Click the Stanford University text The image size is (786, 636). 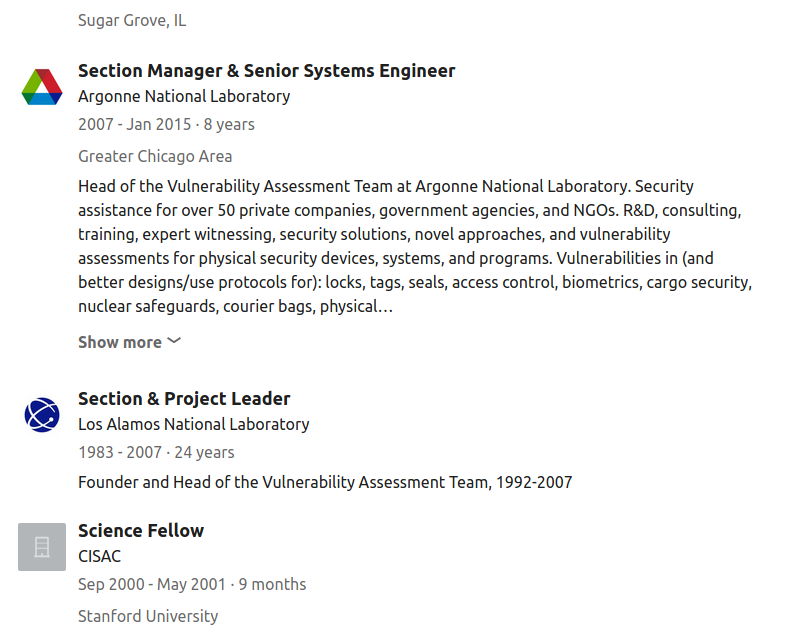tap(148, 616)
